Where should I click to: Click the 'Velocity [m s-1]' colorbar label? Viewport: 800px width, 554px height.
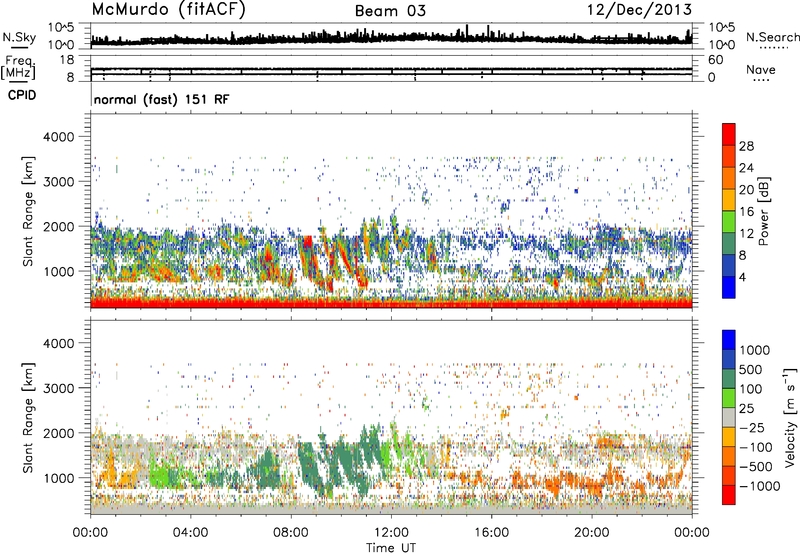789,417
